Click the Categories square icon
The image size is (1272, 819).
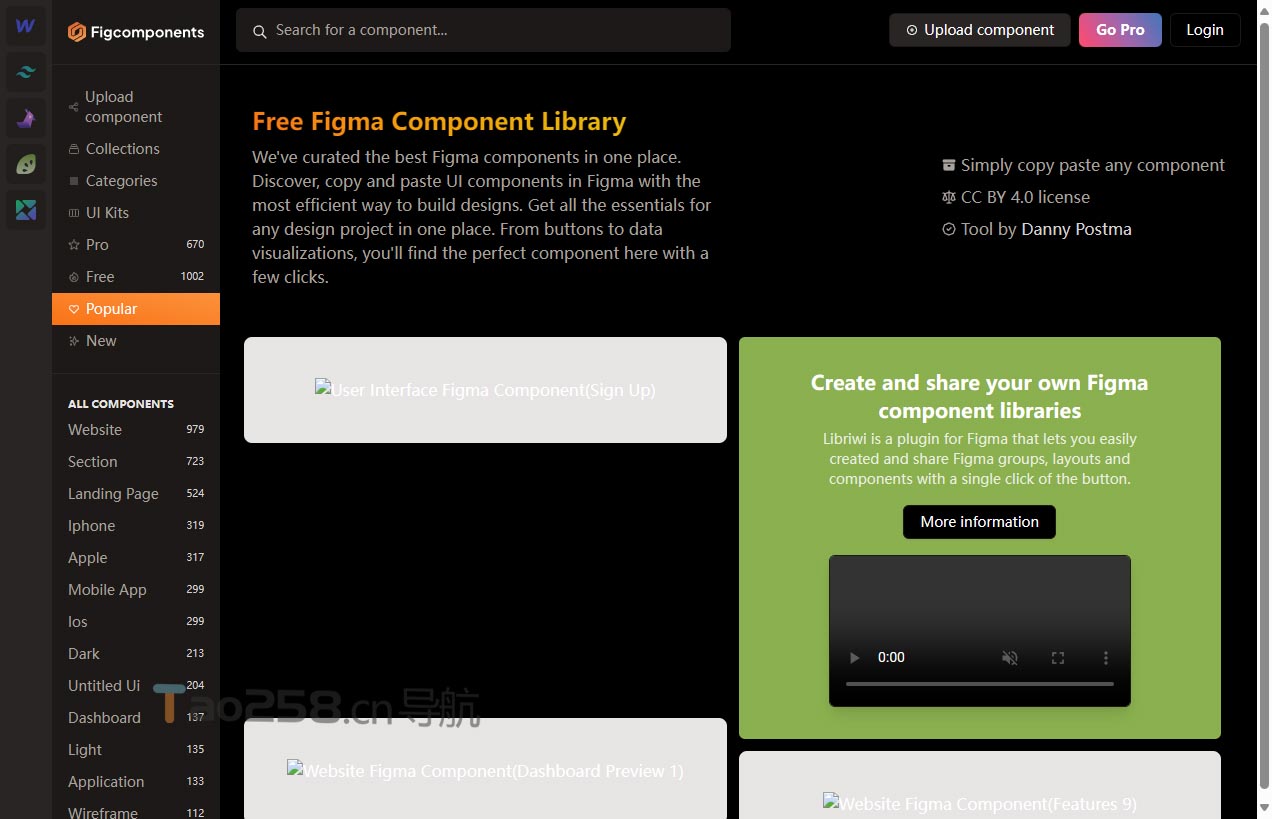tap(74, 181)
